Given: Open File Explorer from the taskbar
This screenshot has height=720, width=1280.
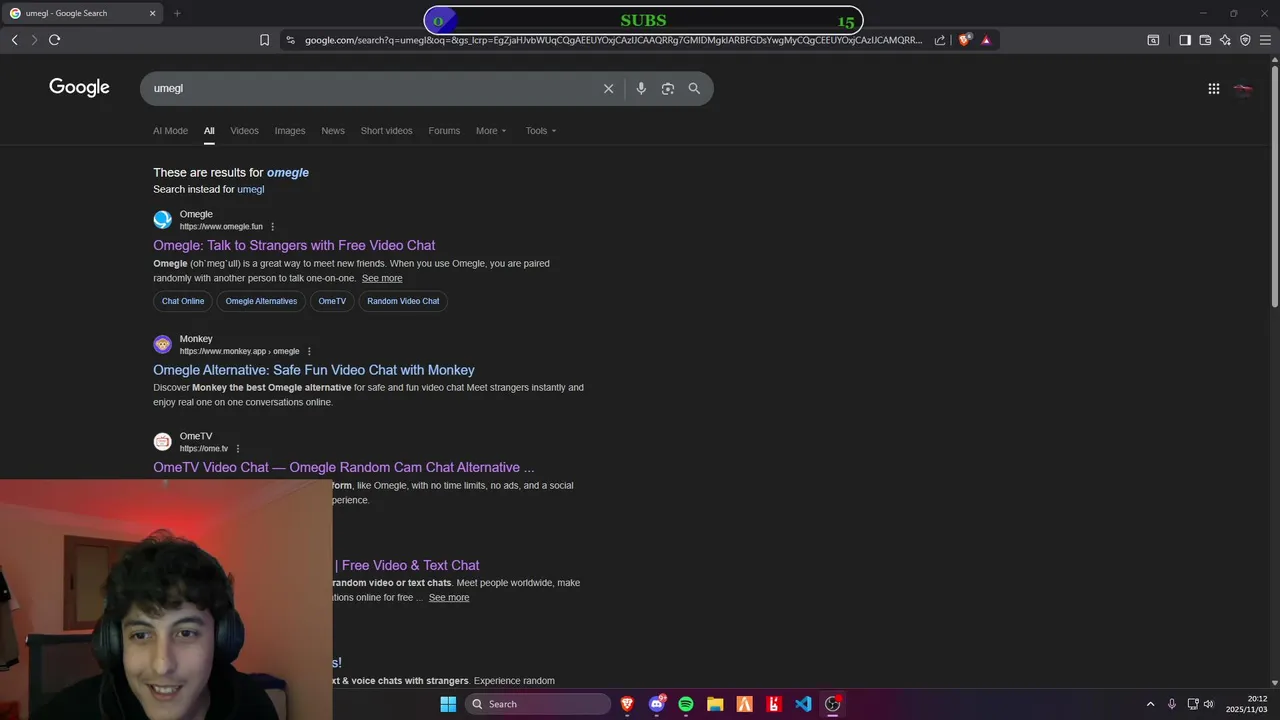Looking at the screenshot, I should click(715, 704).
